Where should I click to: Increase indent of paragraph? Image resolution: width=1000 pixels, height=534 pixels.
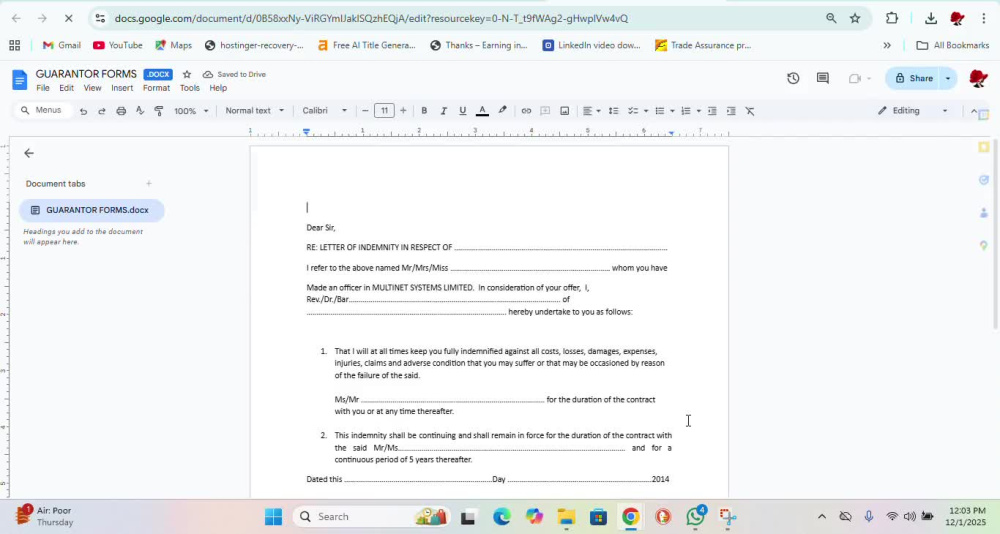pyautogui.click(x=732, y=111)
